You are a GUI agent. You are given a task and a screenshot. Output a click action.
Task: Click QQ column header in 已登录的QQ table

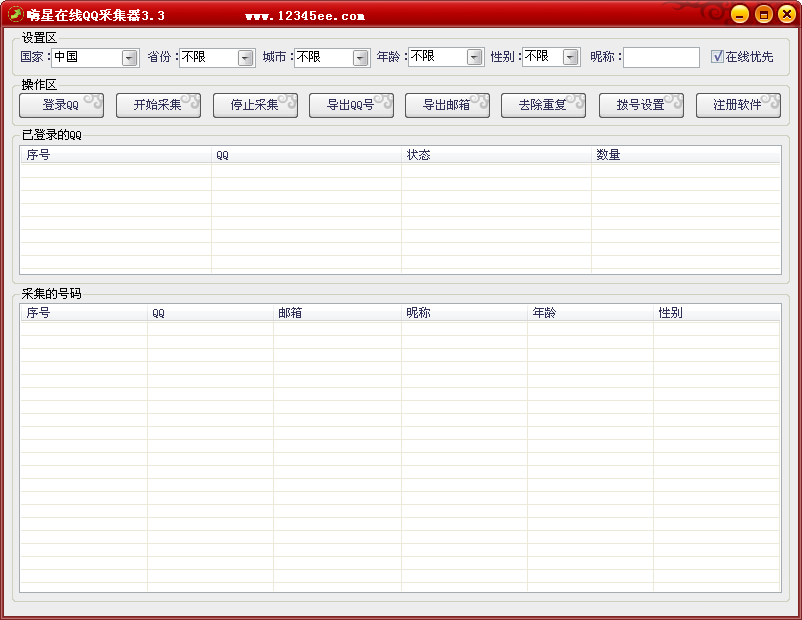(x=306, y=154)
